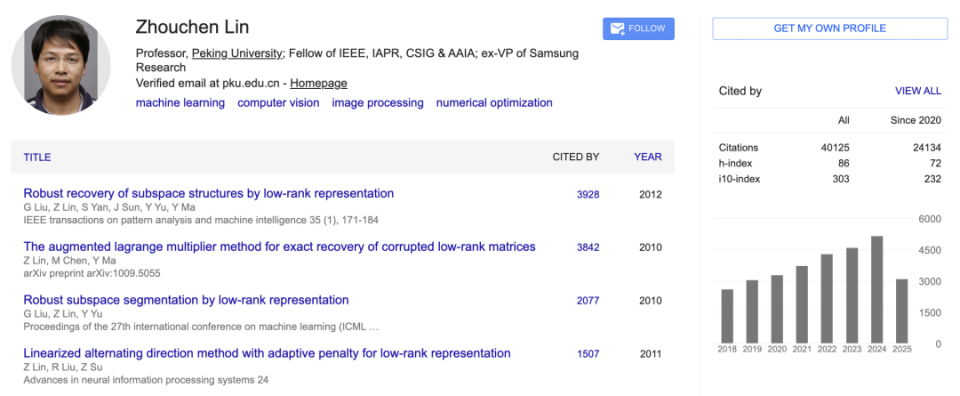Open View All citations link
The image size is (960, 396).
(x=918, y=91)
